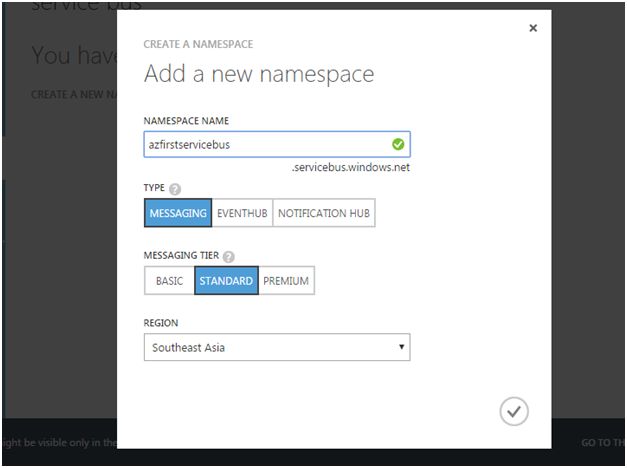Viewport: 627px width, 468px height.
Task: Open the Southeast Asia region dropdown
Action: pos(277,348)
